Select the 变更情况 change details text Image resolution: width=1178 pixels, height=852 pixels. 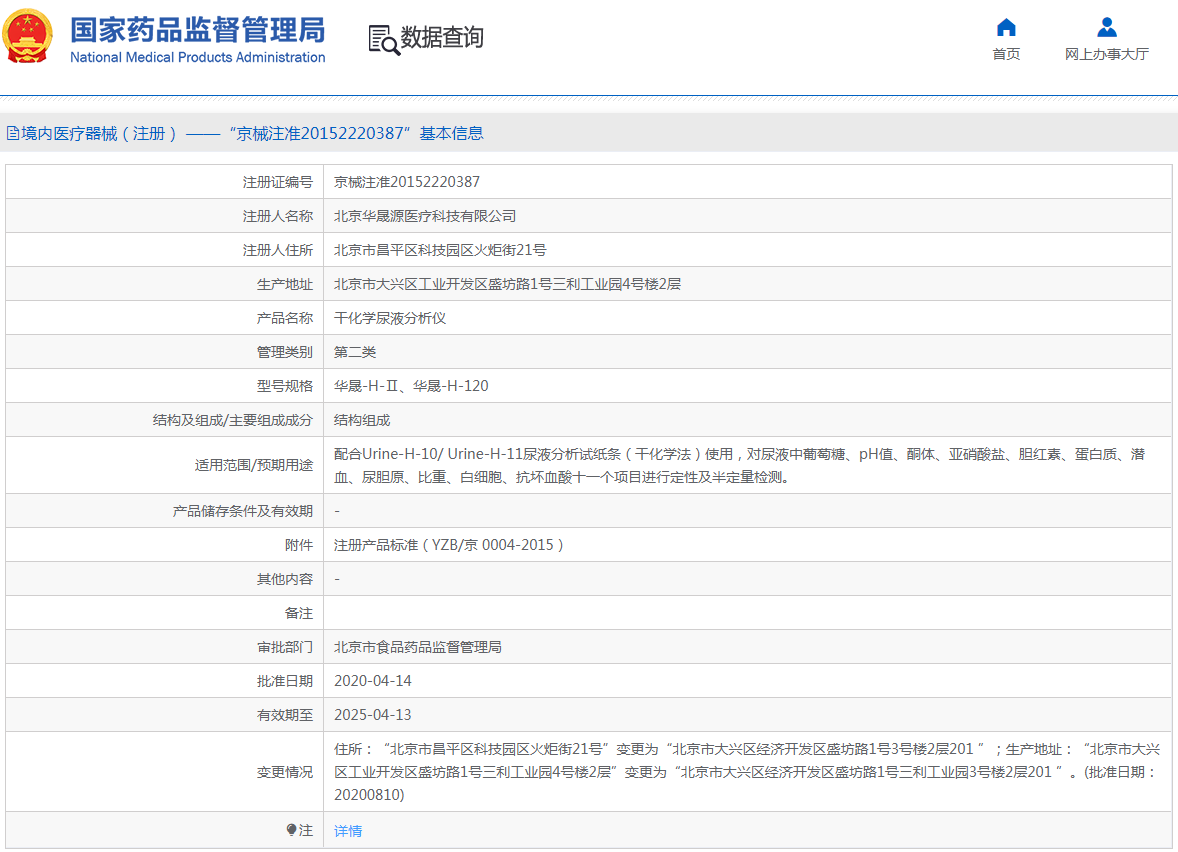(x=747, y=772)
